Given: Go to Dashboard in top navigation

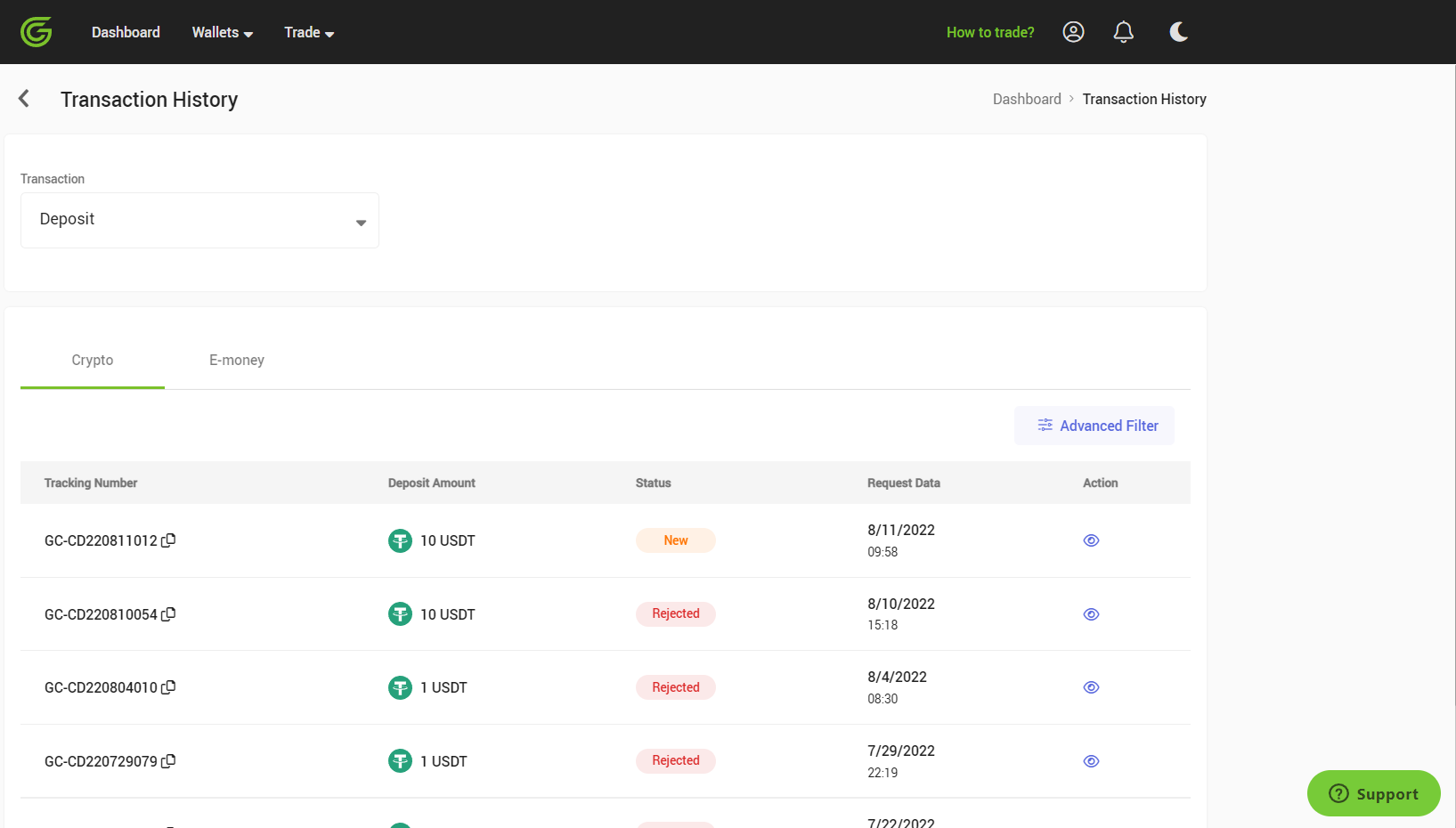Looking at the screenshot, I should (x=126, y=32).
